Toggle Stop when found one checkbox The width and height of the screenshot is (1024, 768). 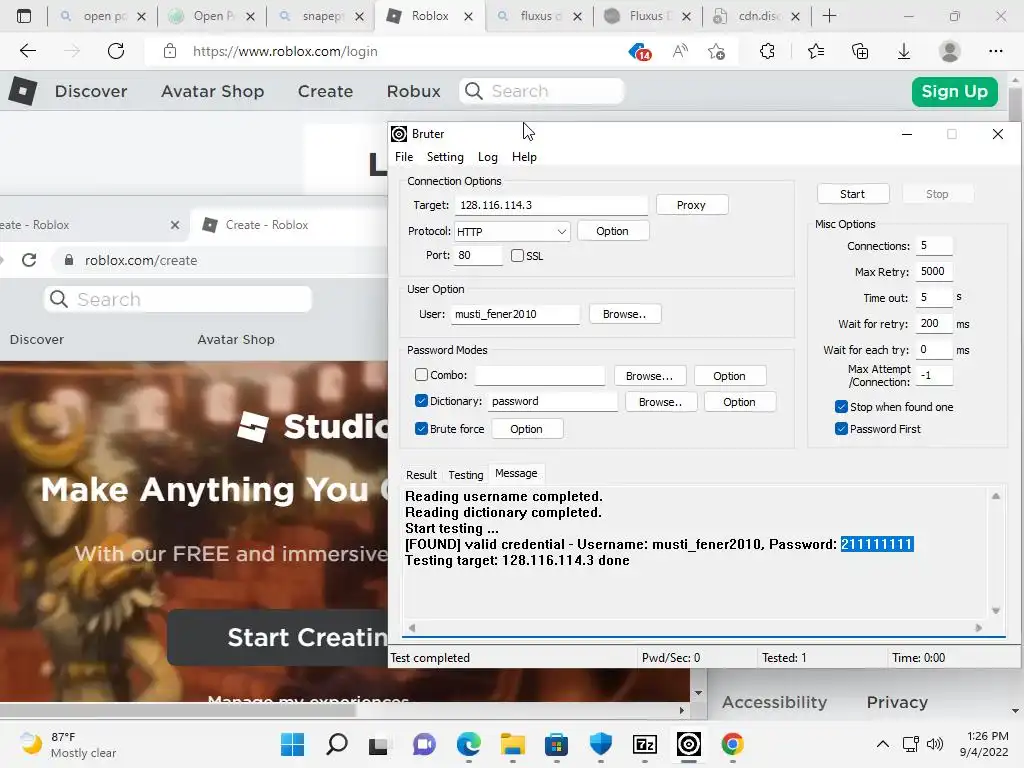(841, 407)
